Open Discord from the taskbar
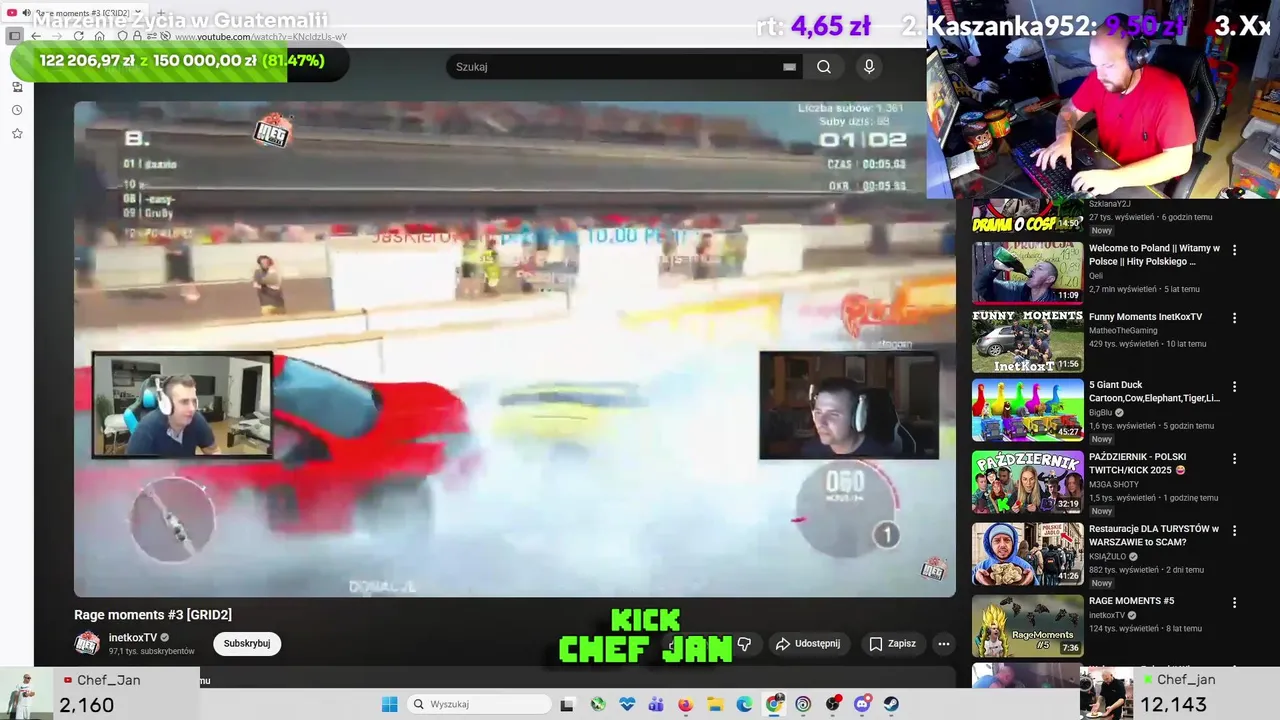Viewport: 1280px width, 720px height. point(862,704)
